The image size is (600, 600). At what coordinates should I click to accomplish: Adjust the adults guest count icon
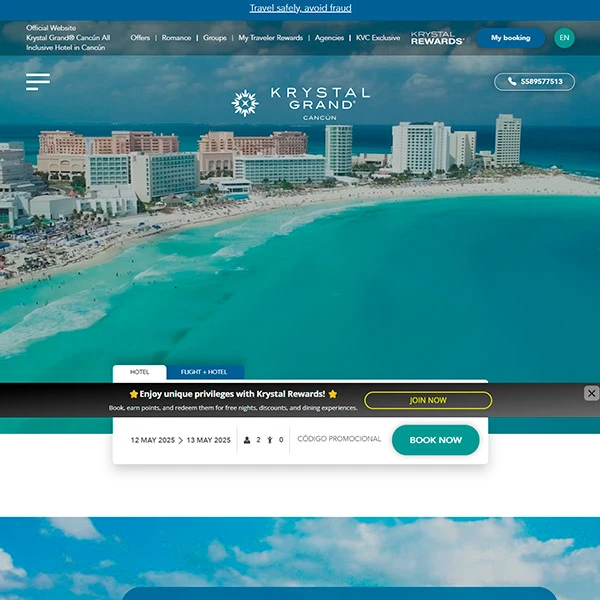point(247,440)
